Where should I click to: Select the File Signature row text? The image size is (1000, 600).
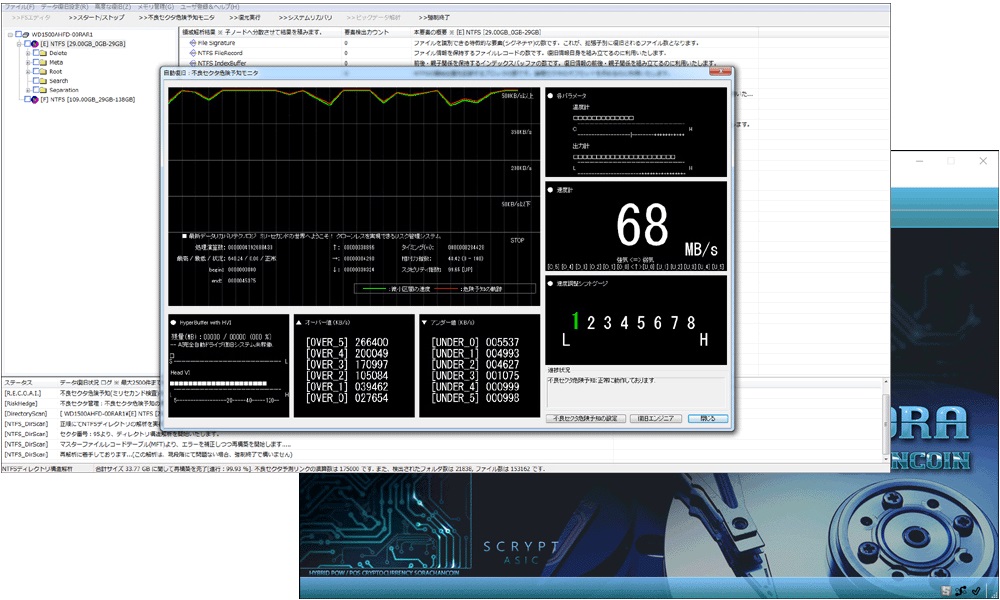(x=217, y=43)
